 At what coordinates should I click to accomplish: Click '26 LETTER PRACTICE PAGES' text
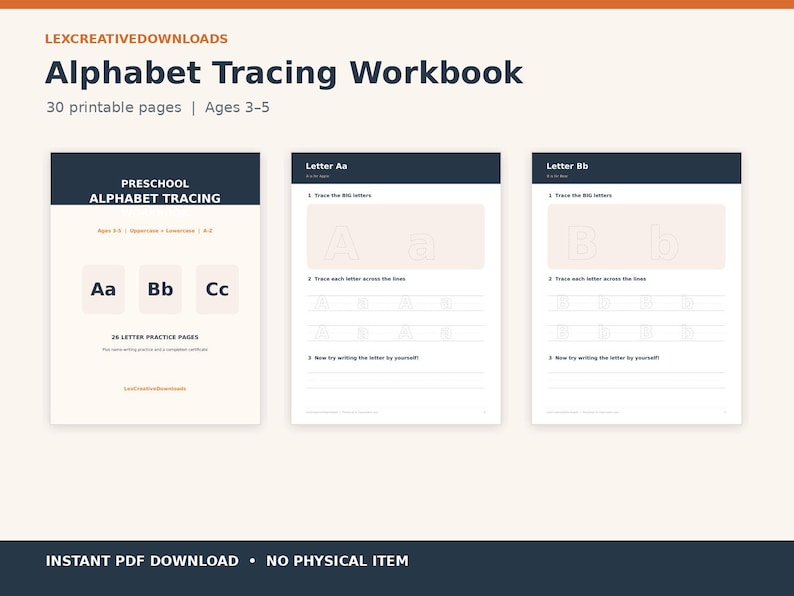pyautogui.click(x=155, y=337)
